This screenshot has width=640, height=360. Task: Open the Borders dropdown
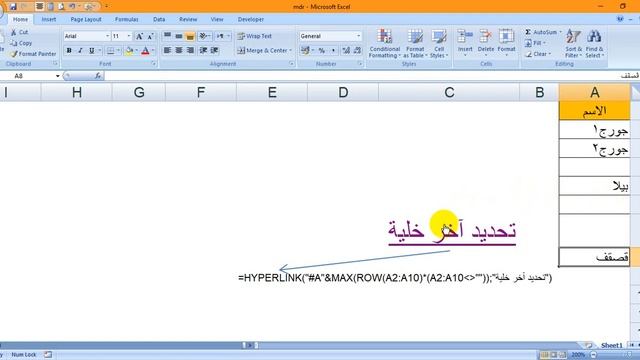[118, 51]
